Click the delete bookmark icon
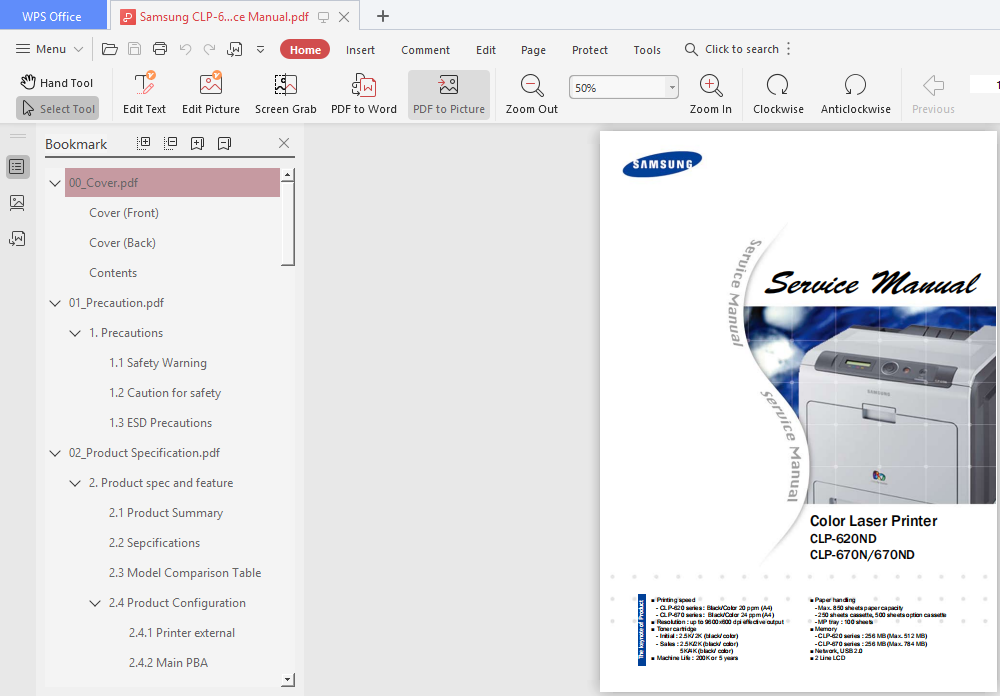1000x696 pixels. (224, 144)
